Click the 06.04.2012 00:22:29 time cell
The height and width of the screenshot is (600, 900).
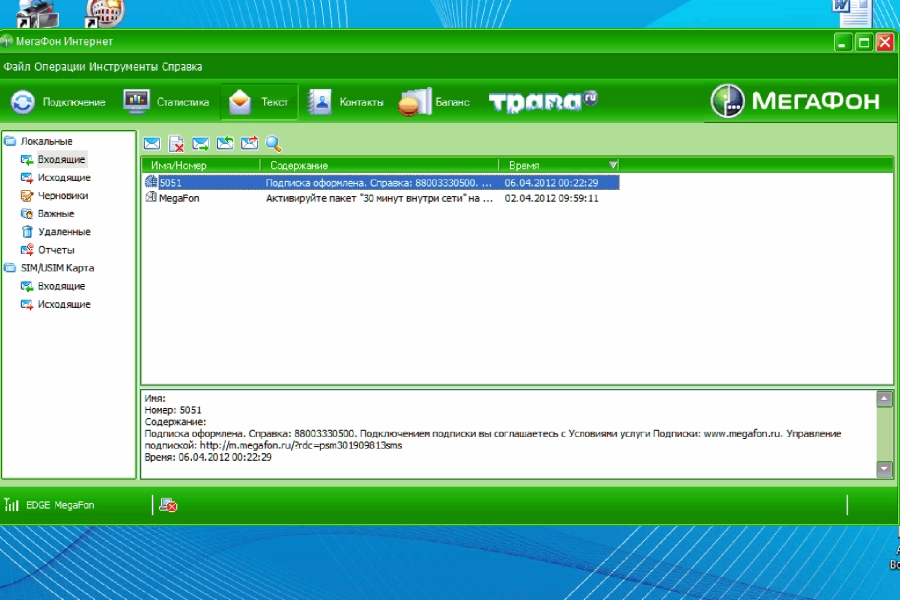click(x=551, y=183)
